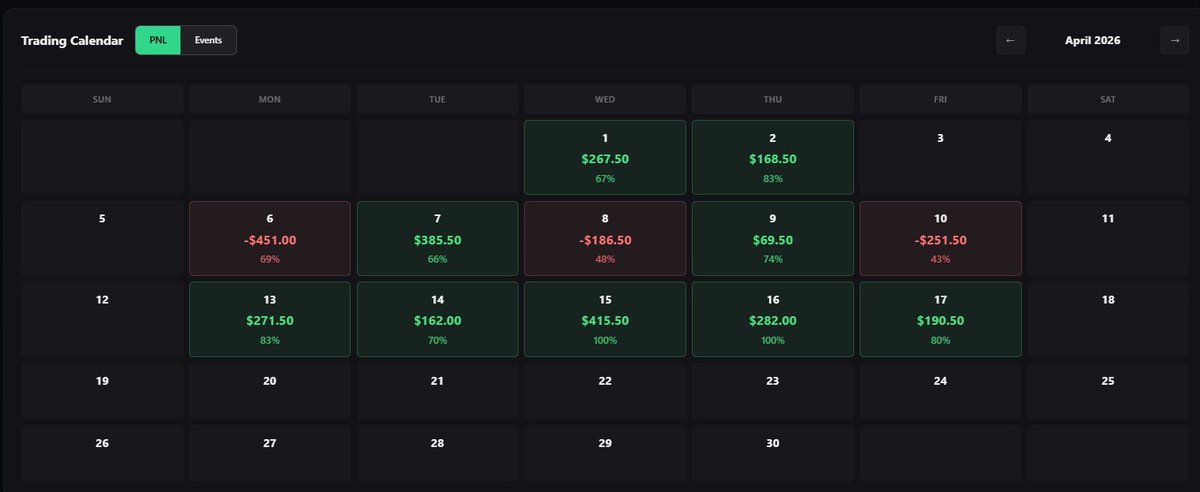Open April 1 cell with $267.50 profit
Viewport: 1200px width, 492px height.
pyautogui.click(x=605, y=157)
